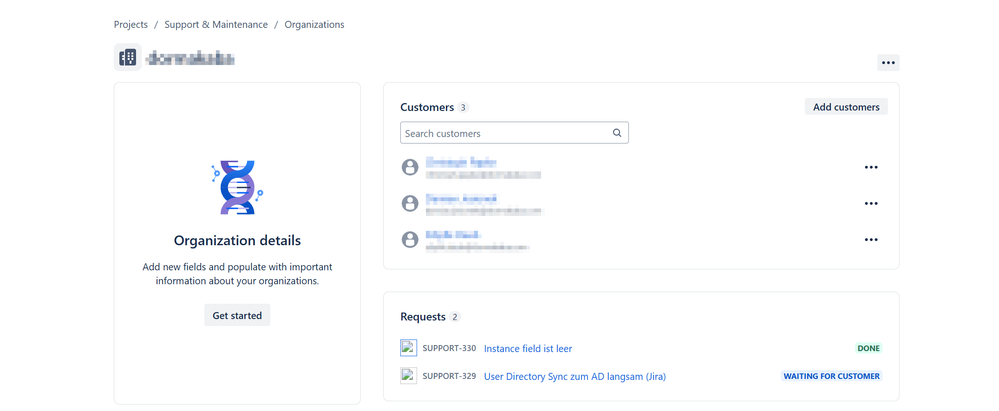Open the second customer's options menu
The height and width of the screenshot is (411, 999).
pyautogui.click(x=871, y=203)
